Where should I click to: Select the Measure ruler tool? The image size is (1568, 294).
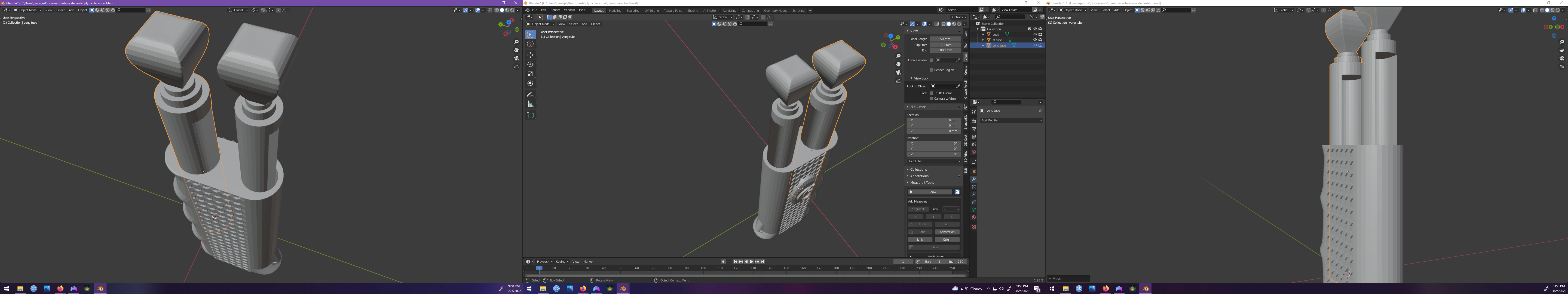(x=530, y=104)
